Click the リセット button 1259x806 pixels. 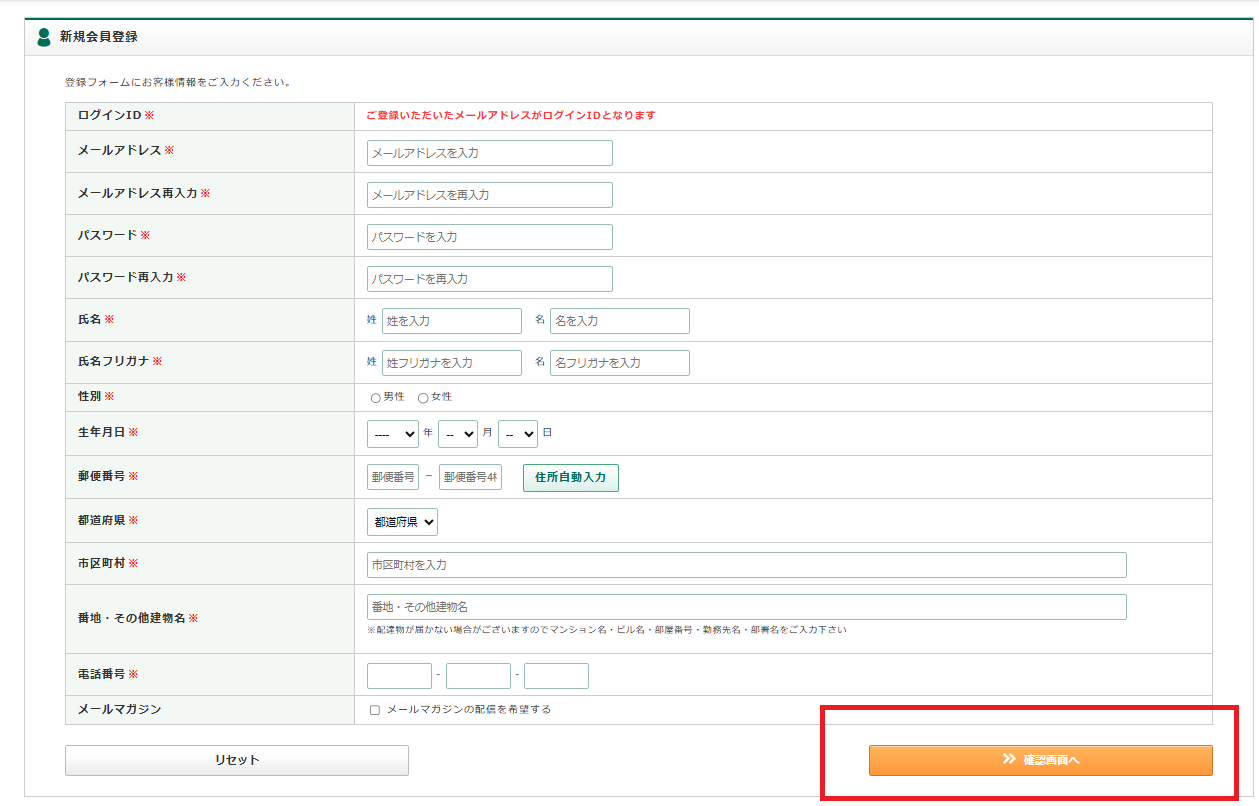[x=237, y=760]
